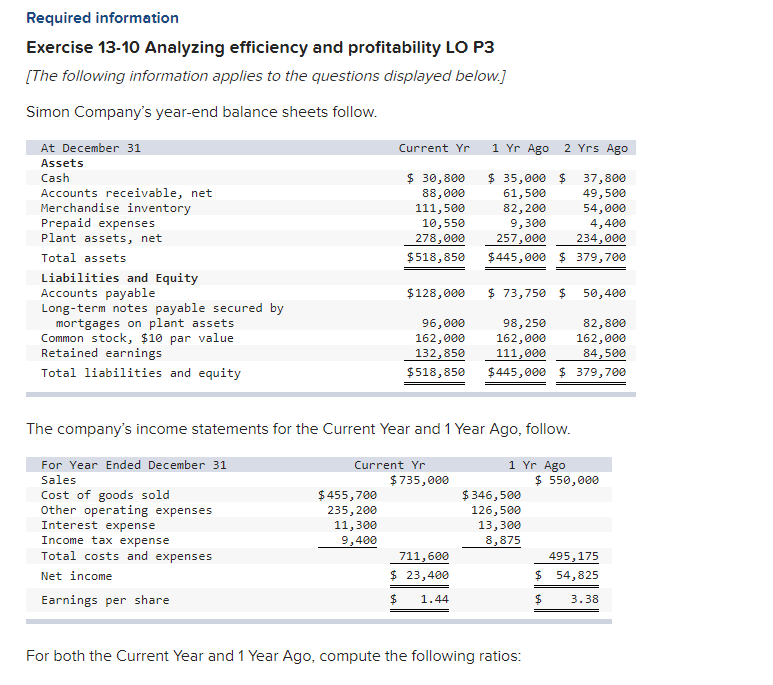
Task: Click 'Total costs and expenses' row label
Action: [127, 556]
